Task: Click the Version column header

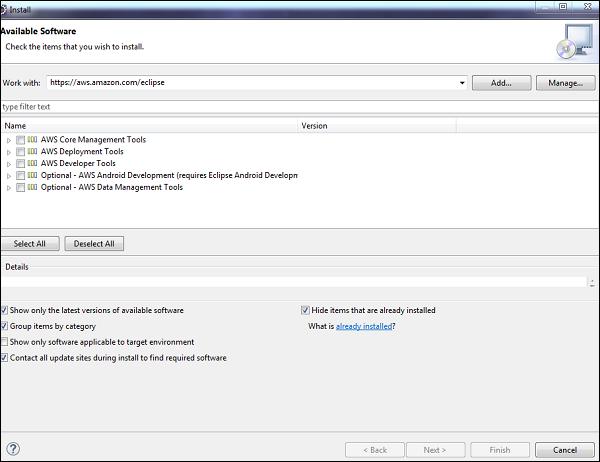Action: point(377,126)
